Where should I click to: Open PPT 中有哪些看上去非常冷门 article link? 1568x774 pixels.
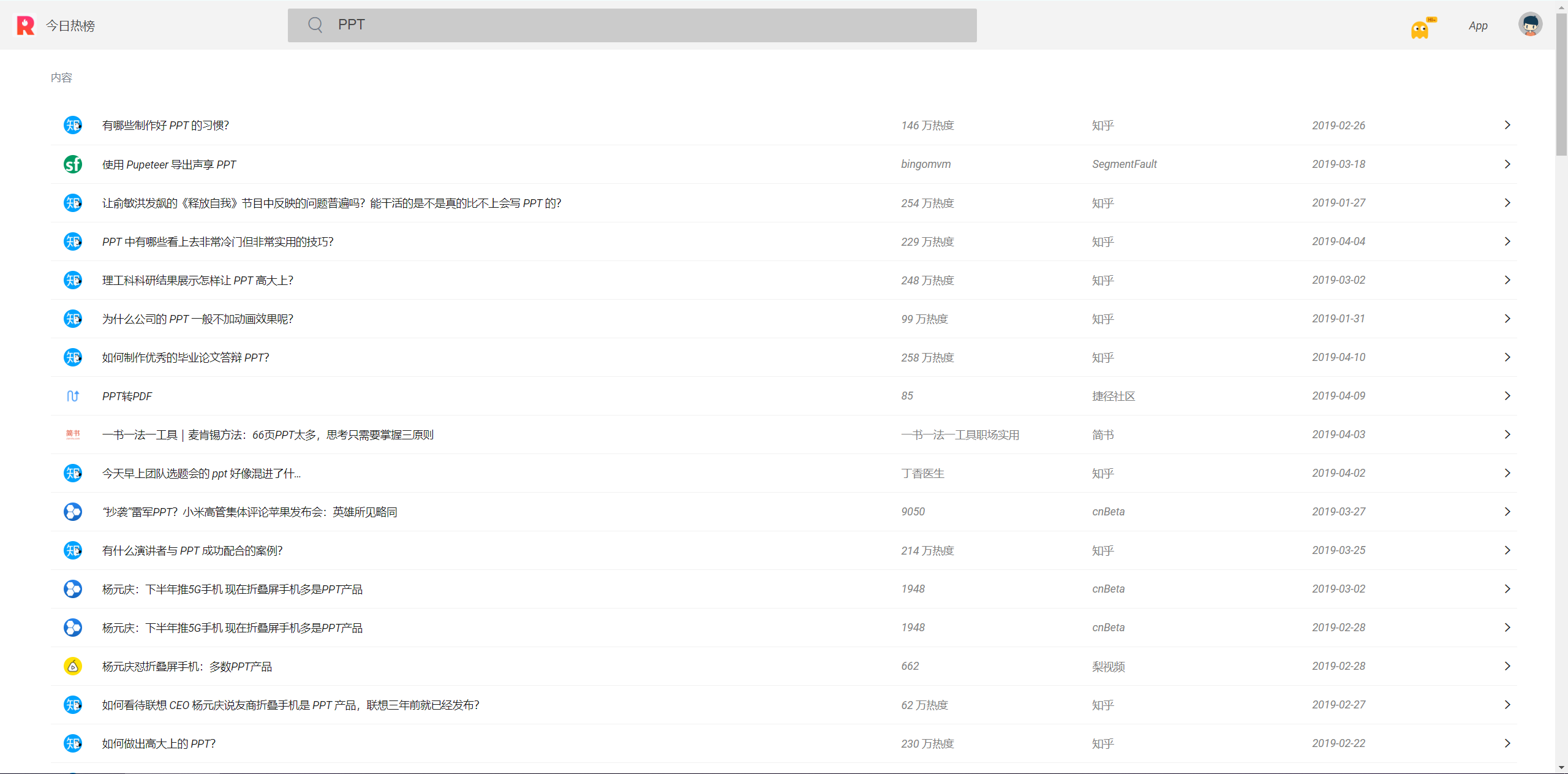click(x=217, y=241)
